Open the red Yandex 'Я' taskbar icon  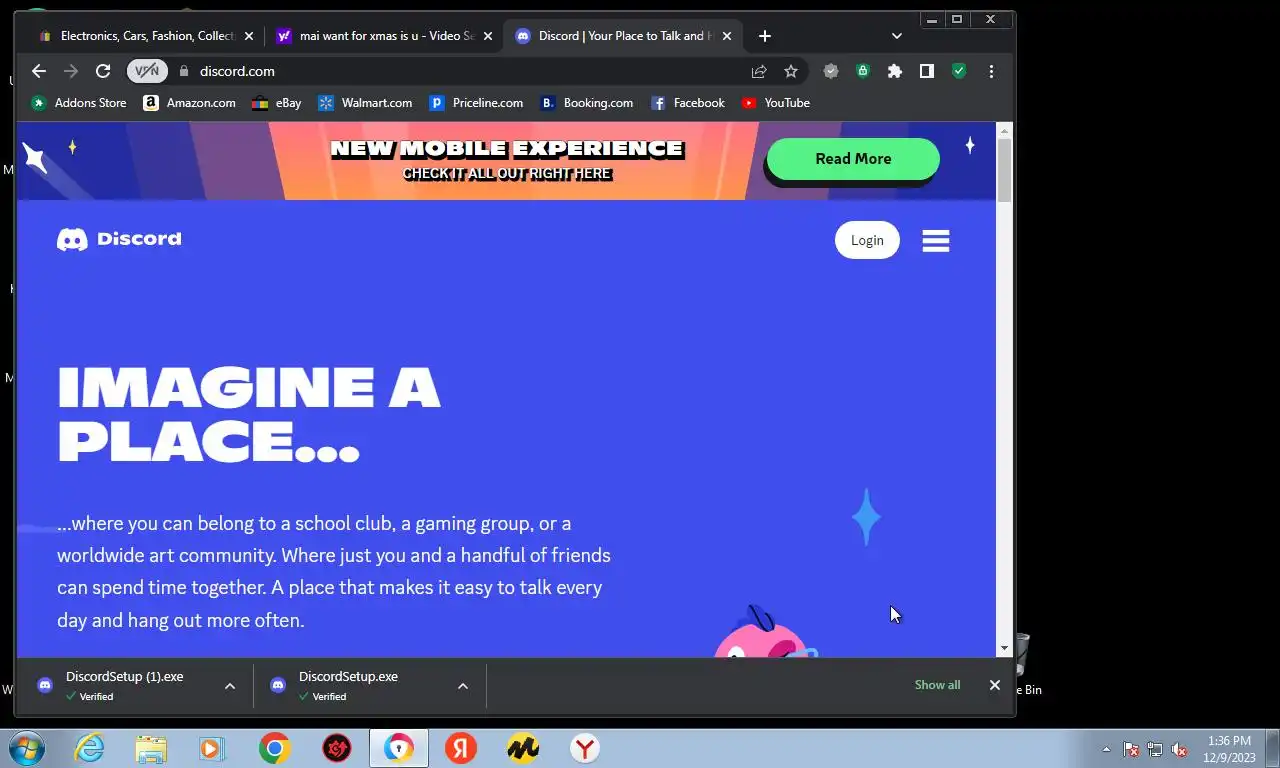click(x=461, y=748)
